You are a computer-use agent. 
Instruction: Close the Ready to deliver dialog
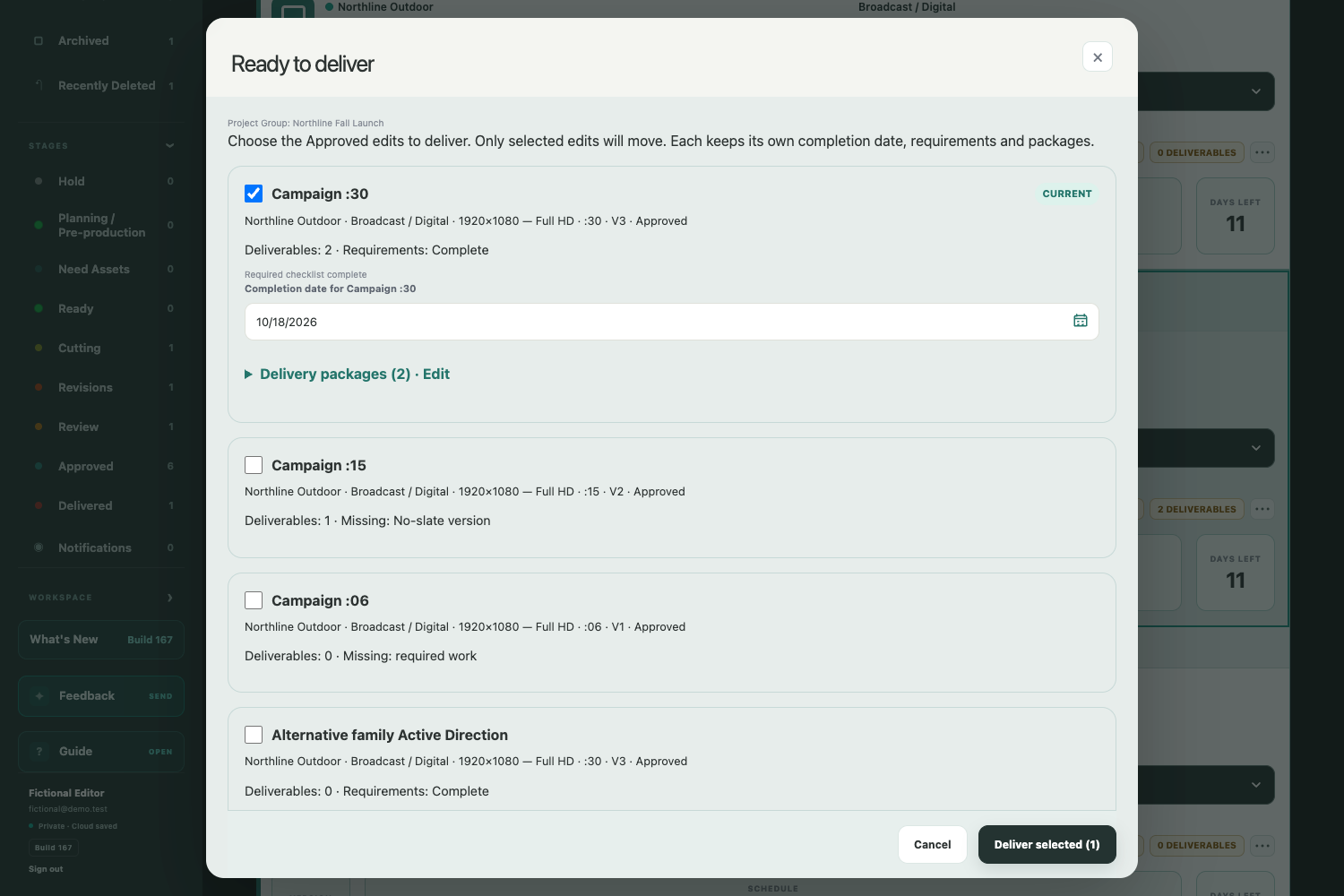[1098, 57]
